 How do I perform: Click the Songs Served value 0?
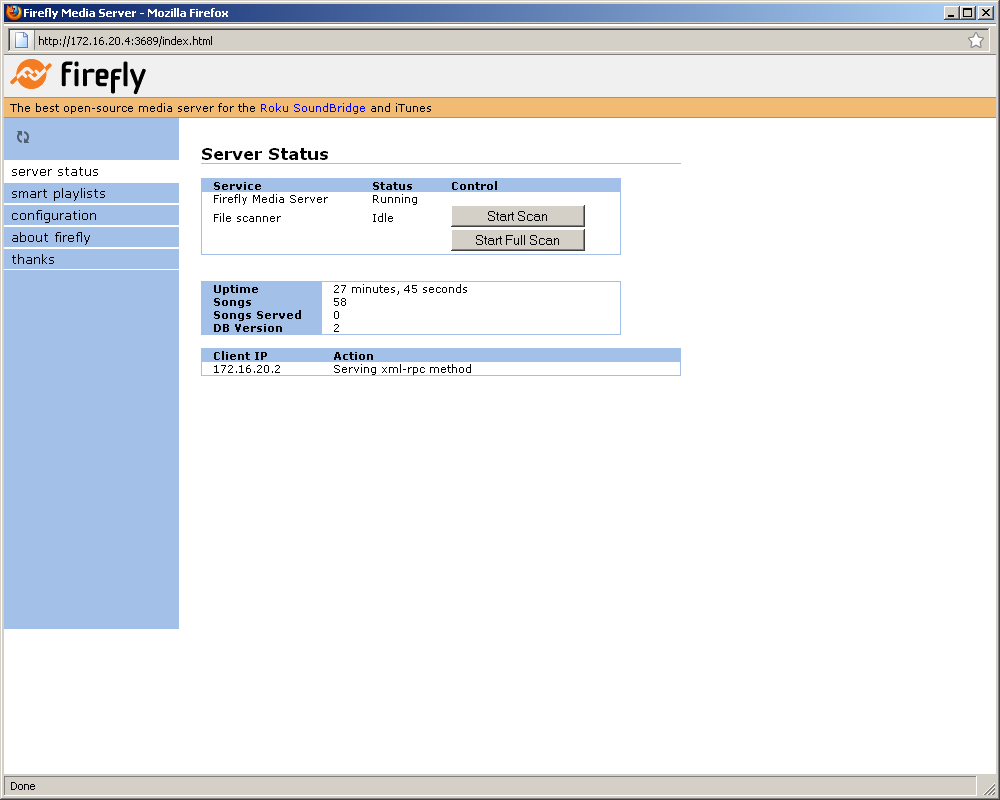click(x=336, y=315)
